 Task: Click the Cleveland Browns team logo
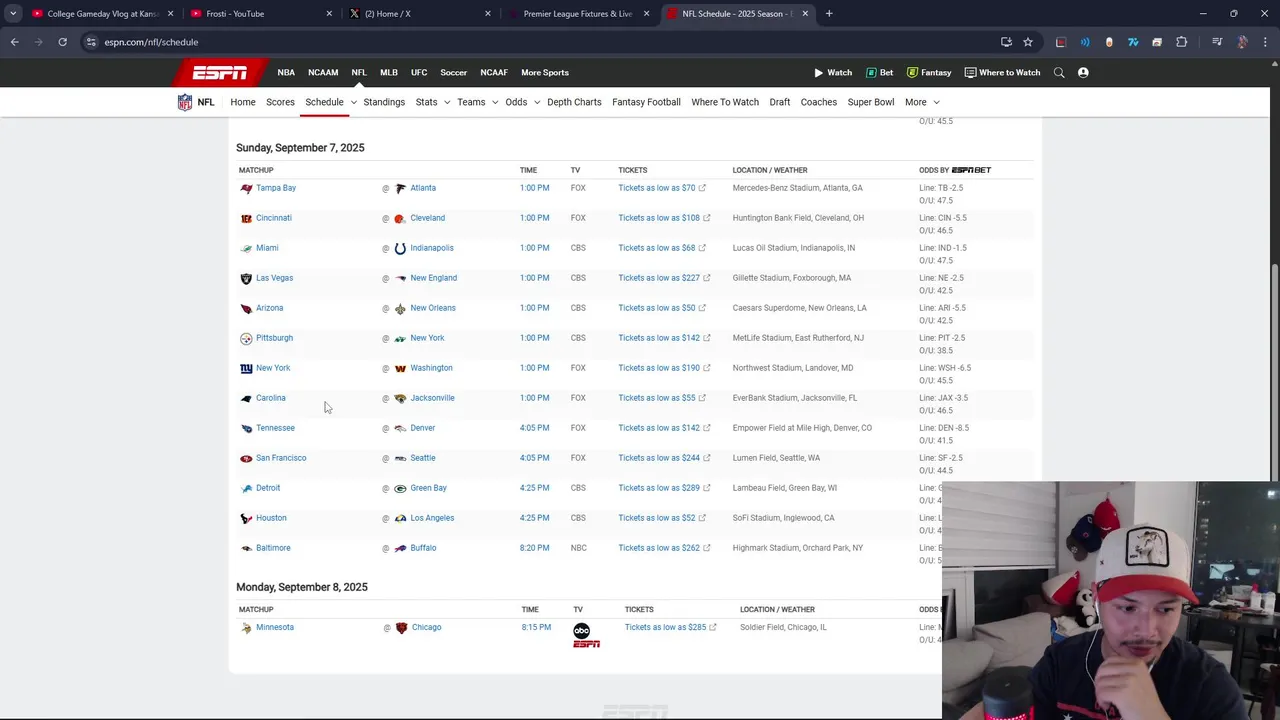point(400,218)
